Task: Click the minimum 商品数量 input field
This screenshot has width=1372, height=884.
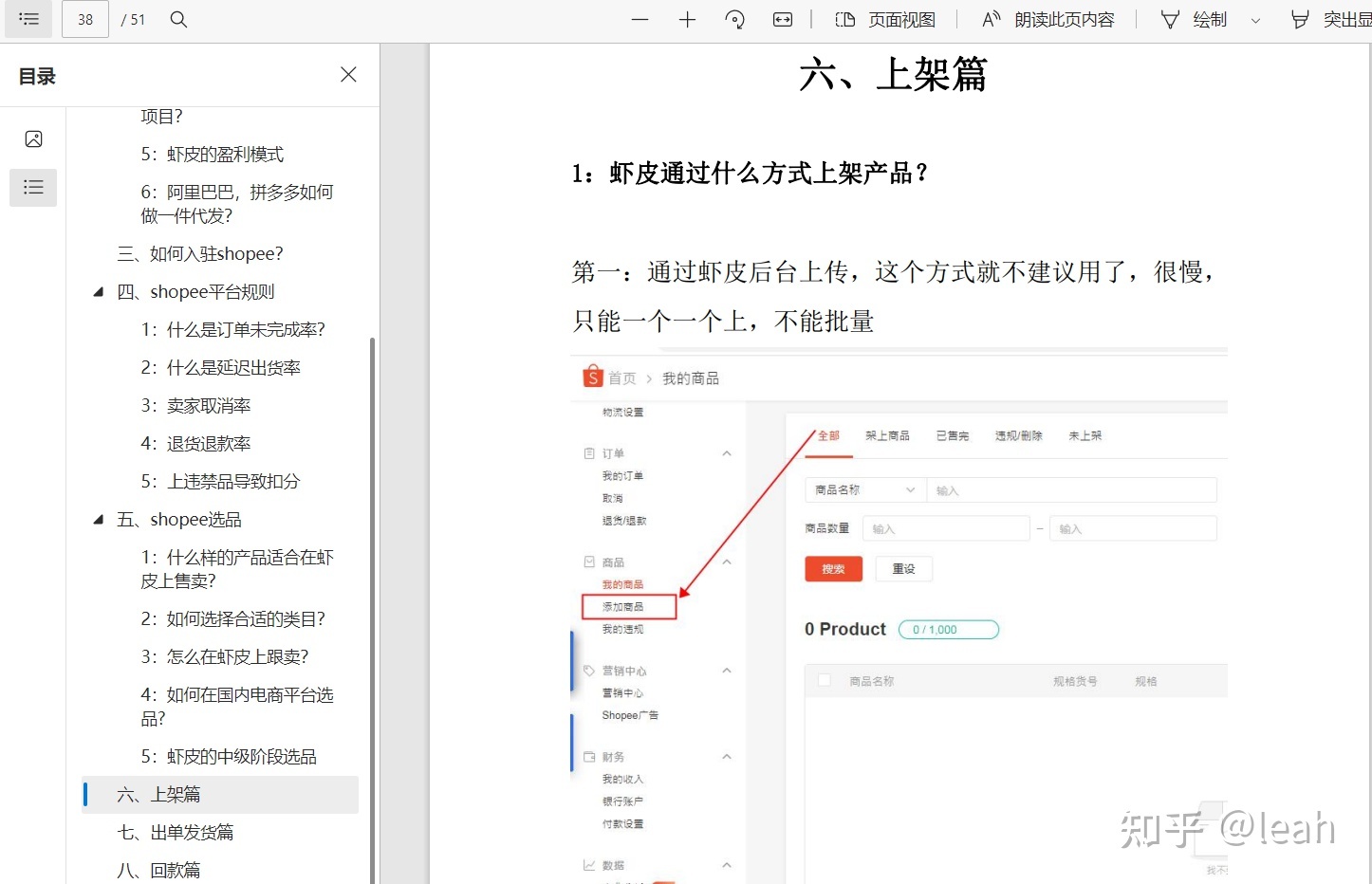Action: [x=946, y=528]
